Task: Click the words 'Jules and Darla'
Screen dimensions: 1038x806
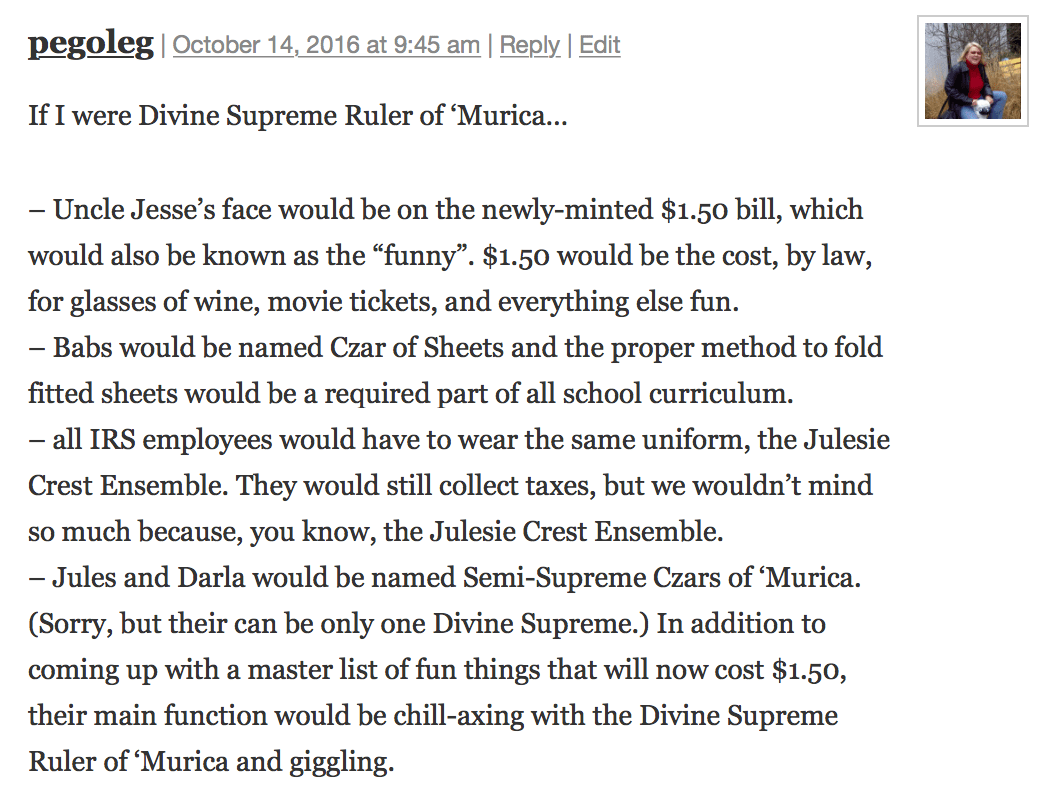Action: pos(140,578)
